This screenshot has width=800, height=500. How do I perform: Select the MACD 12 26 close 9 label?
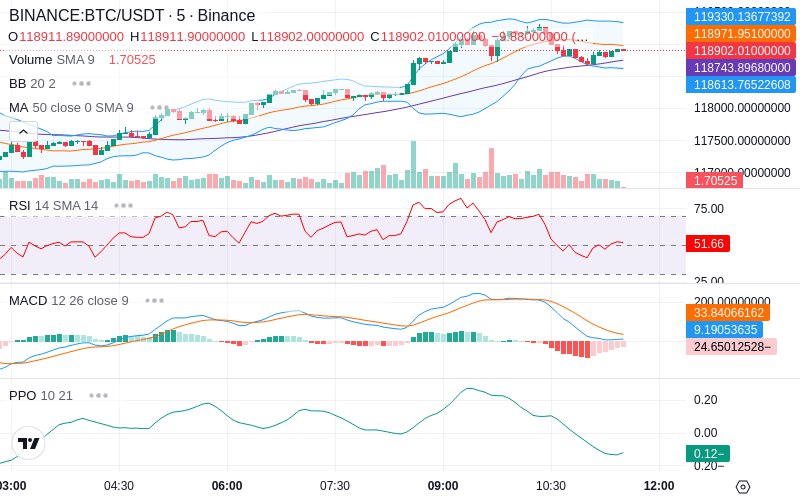pyautogui.click(x=69, y=301)
